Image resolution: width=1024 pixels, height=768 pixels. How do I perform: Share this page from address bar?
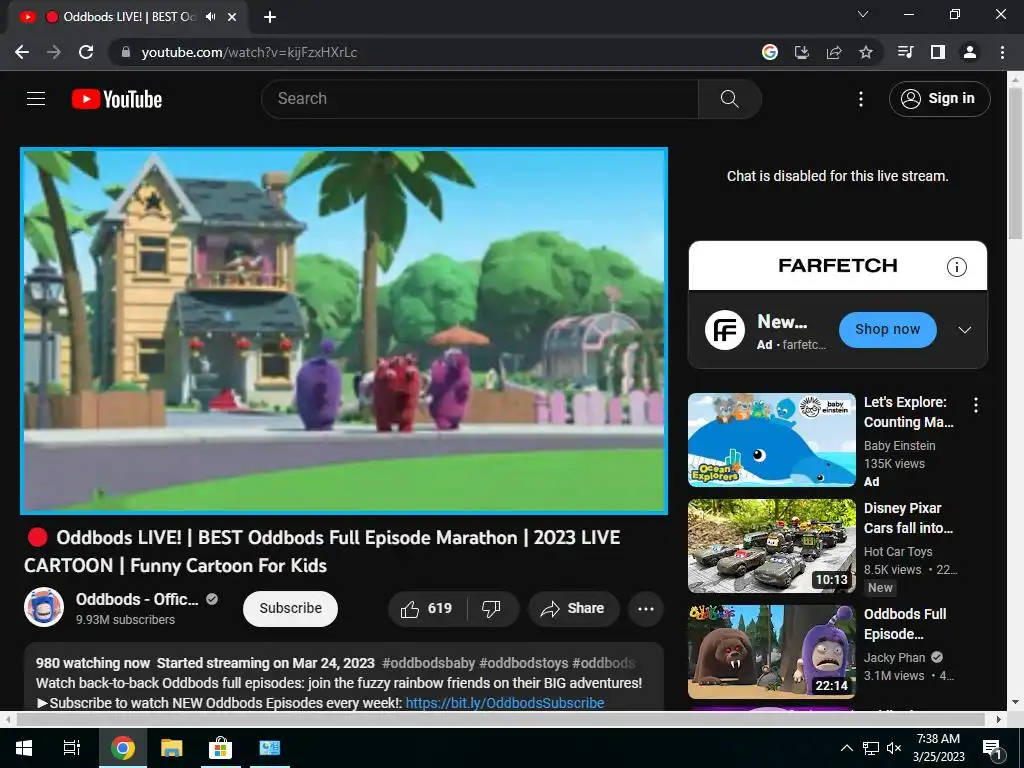[x=834, y=52]
